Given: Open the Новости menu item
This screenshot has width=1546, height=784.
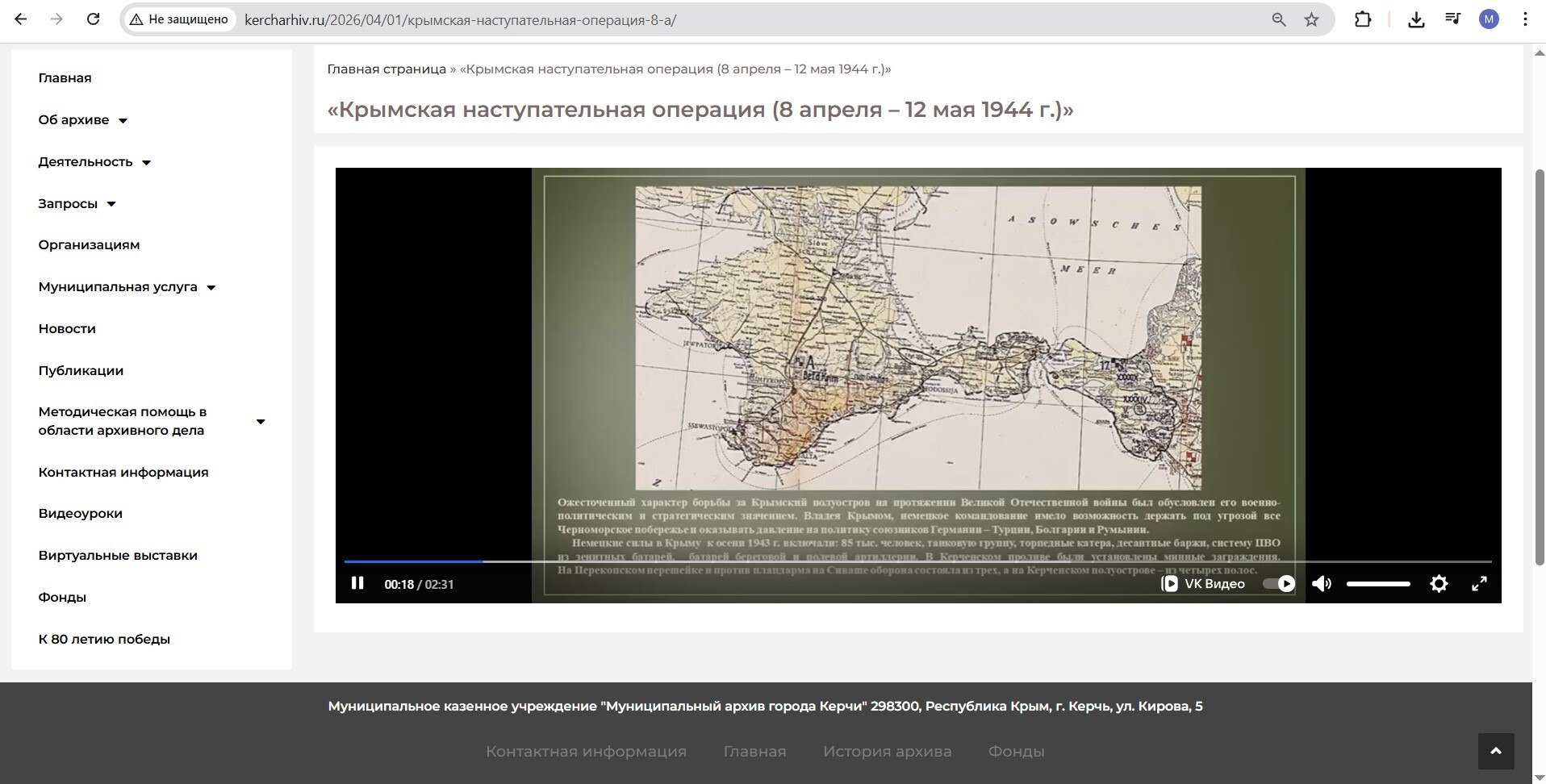Looking at the screenshot, I should coord(67,328).
